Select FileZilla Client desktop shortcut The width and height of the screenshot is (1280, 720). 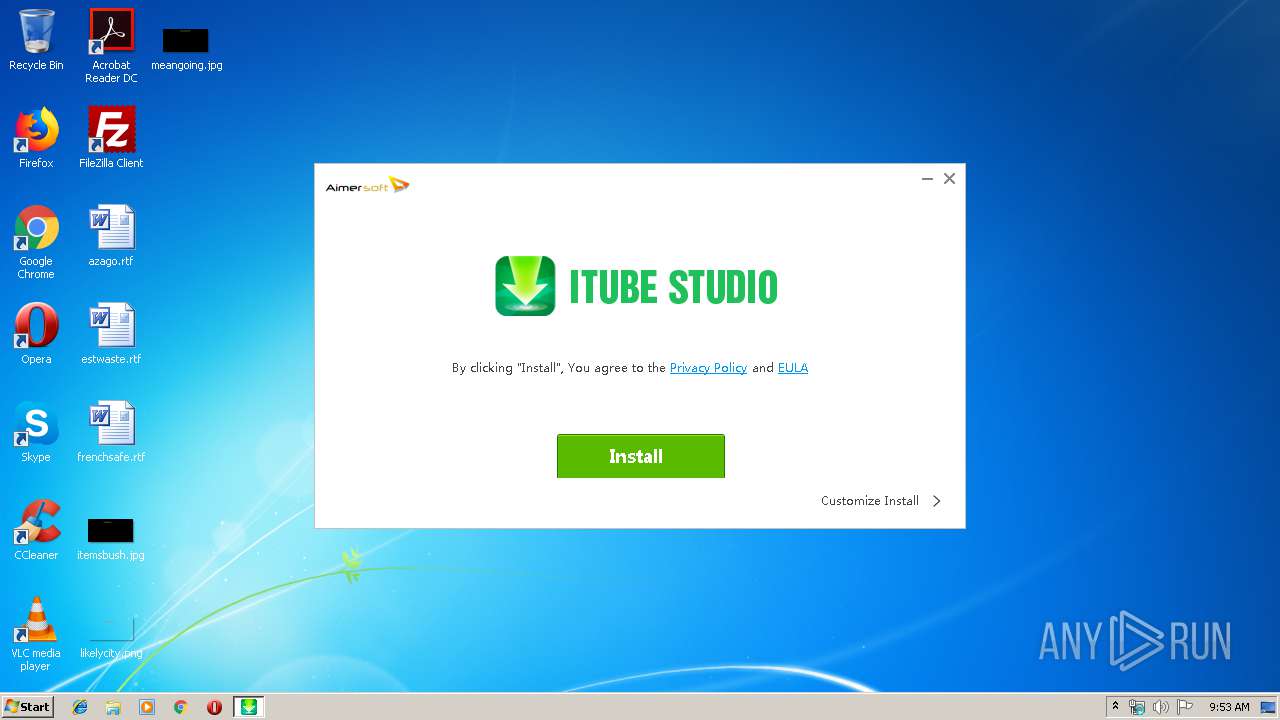click(111, 138)
